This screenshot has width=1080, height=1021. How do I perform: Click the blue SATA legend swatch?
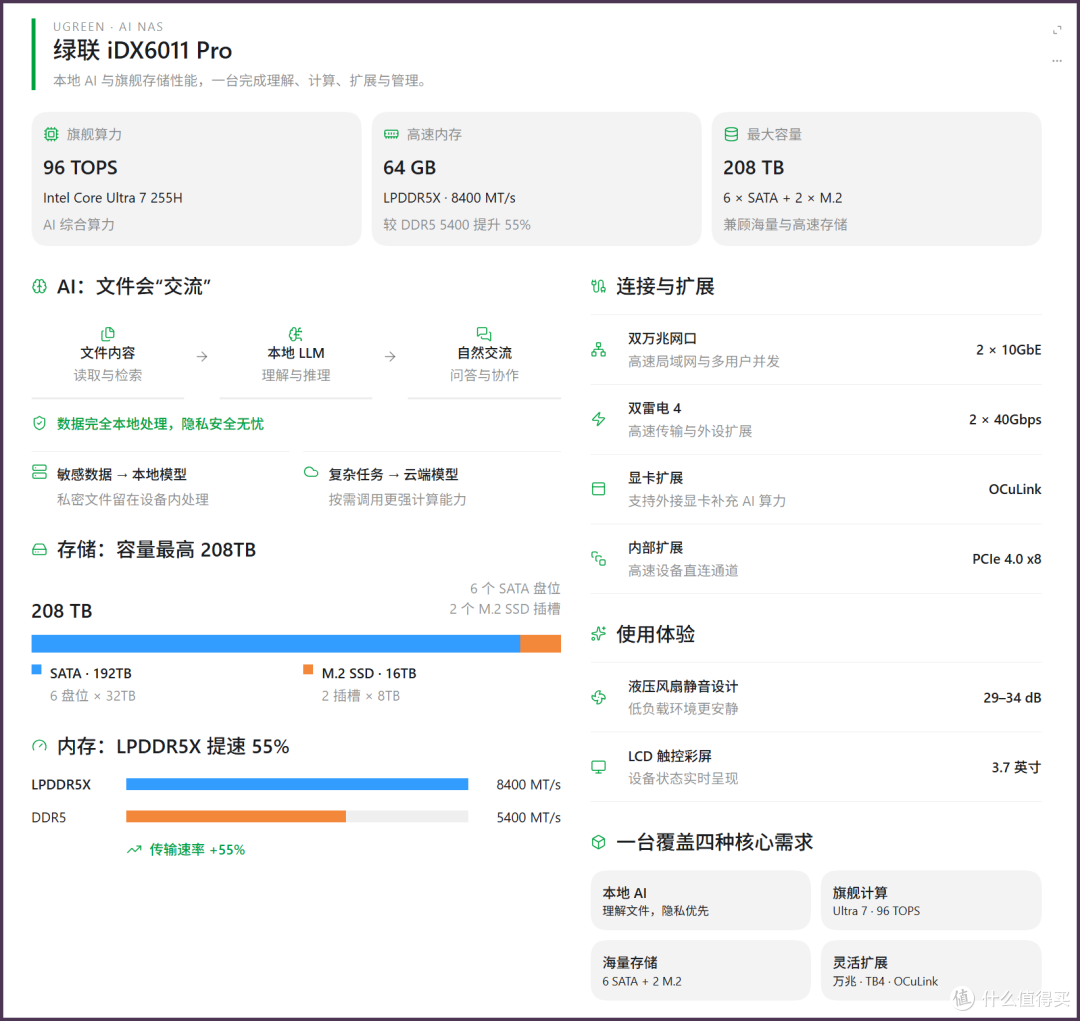[x=37, y=670]
